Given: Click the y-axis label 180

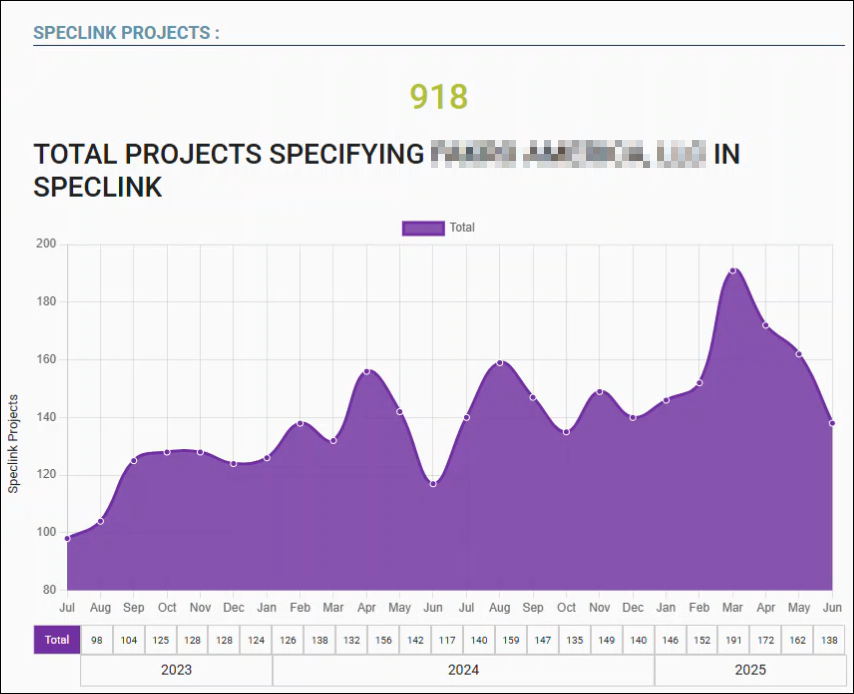Looking at the screenshot, I should pos(46,301).
